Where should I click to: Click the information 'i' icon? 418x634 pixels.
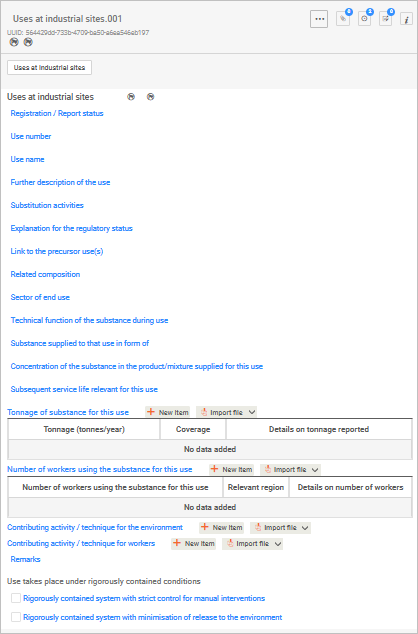click(406, 19)
